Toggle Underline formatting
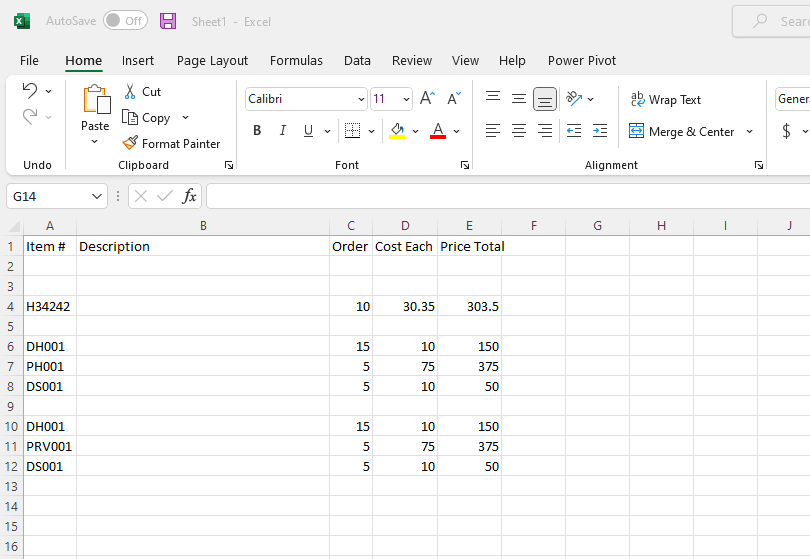The image size is (810, 559). (308, 130)
